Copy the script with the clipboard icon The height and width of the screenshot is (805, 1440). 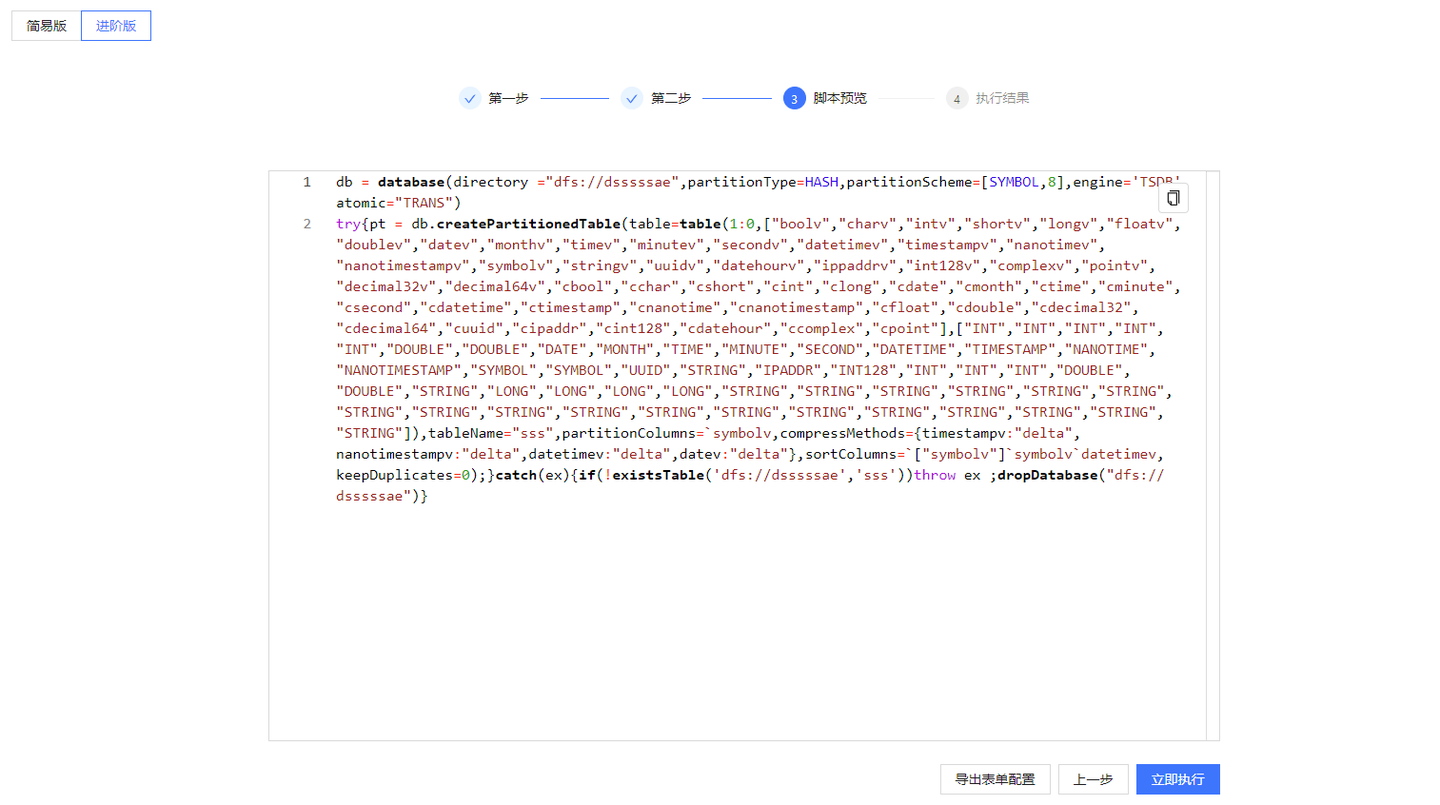point(1174,198)
